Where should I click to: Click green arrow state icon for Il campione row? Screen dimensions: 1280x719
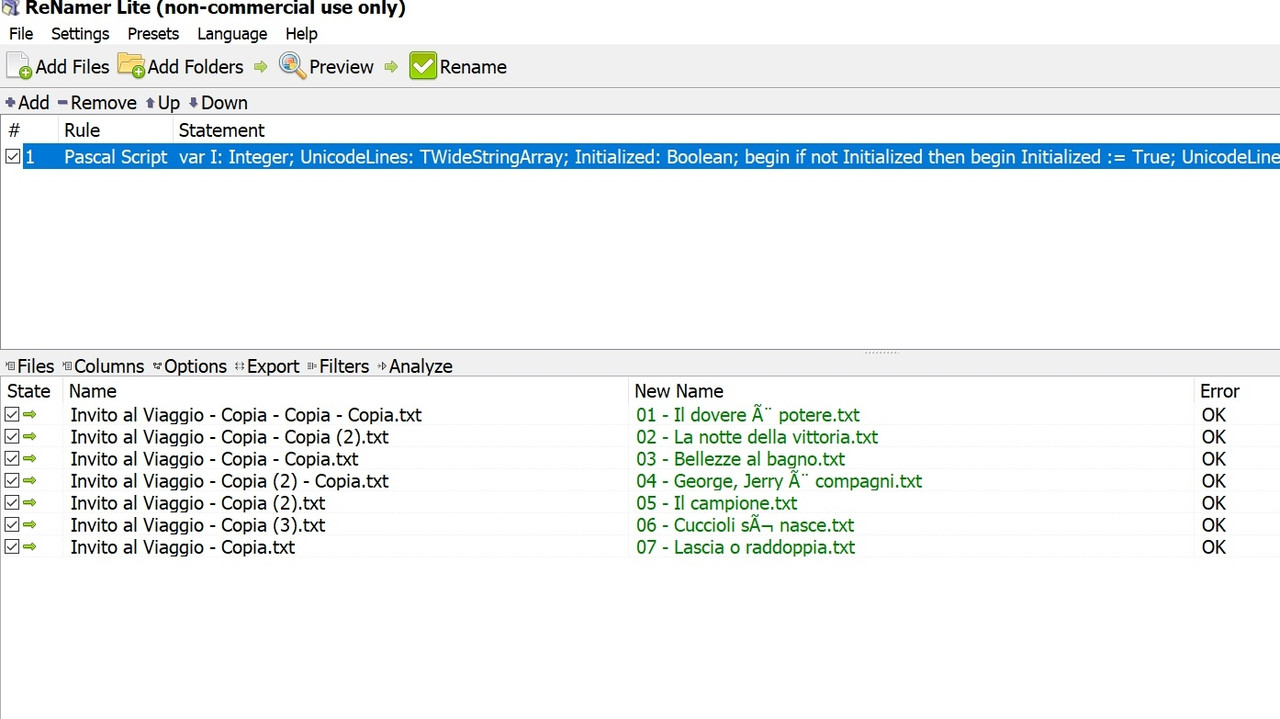(x=29, y=502)
